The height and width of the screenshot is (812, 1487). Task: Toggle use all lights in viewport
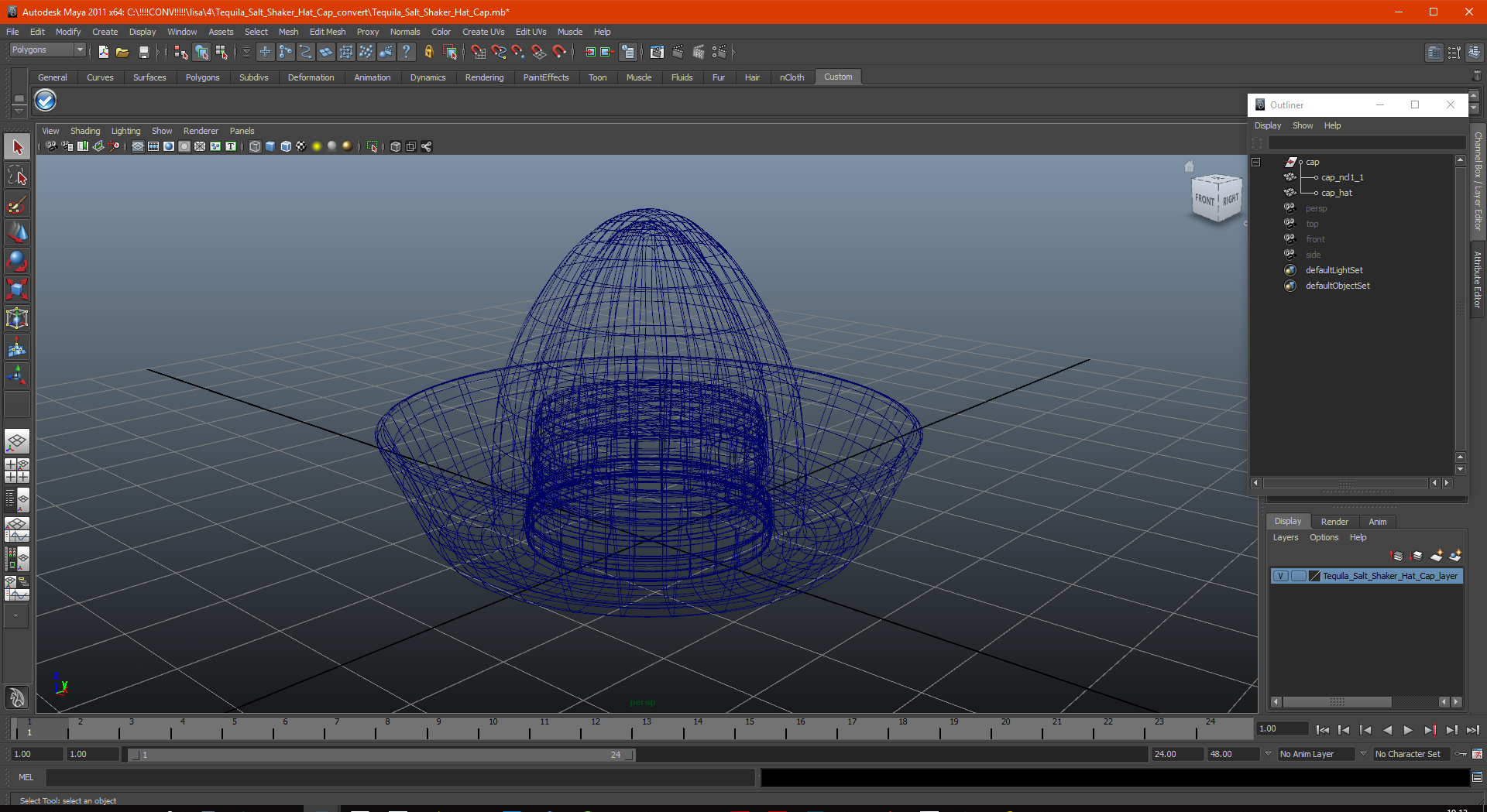click(x=317, y=146)
